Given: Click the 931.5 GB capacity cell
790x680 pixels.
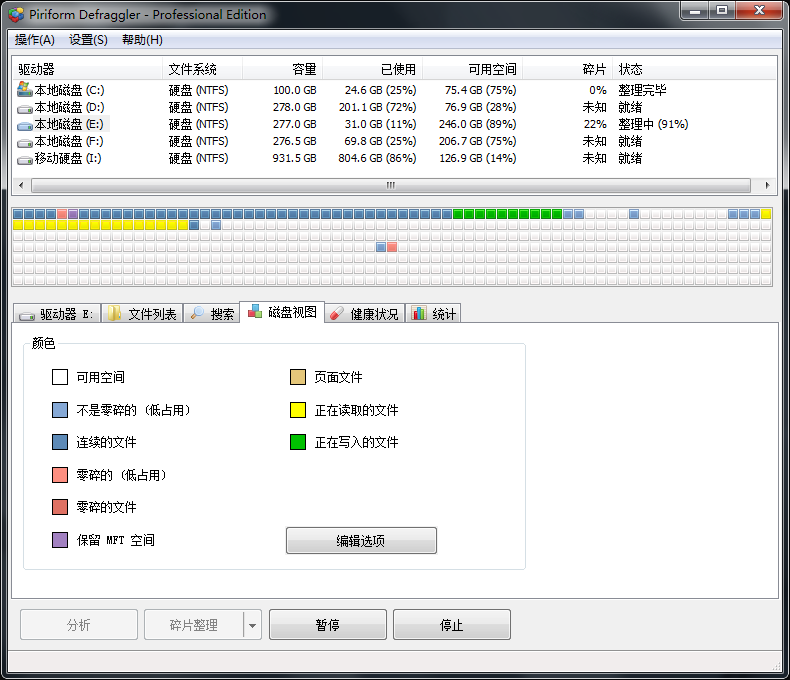Looking at the screenshot, I should point(294,158).
